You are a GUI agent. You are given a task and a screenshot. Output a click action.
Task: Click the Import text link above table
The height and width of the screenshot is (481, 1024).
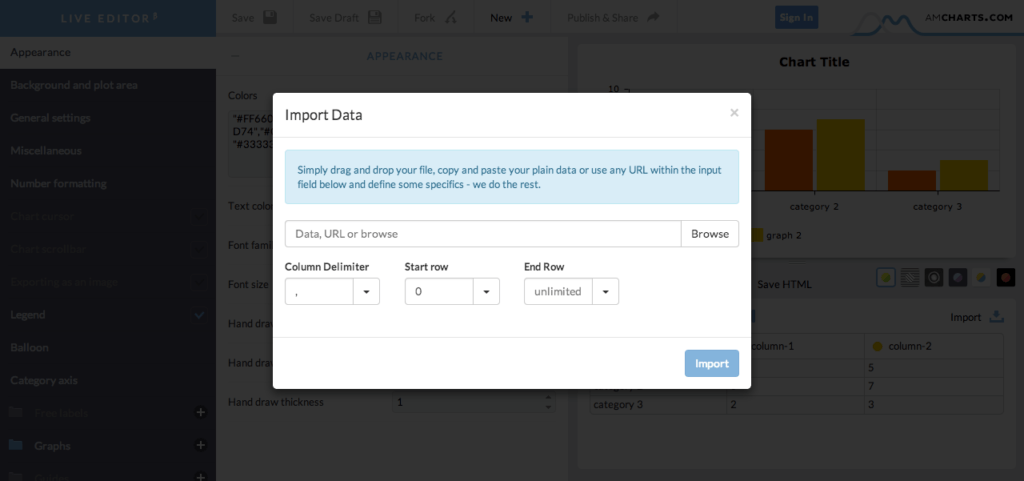tap(965, 317)
